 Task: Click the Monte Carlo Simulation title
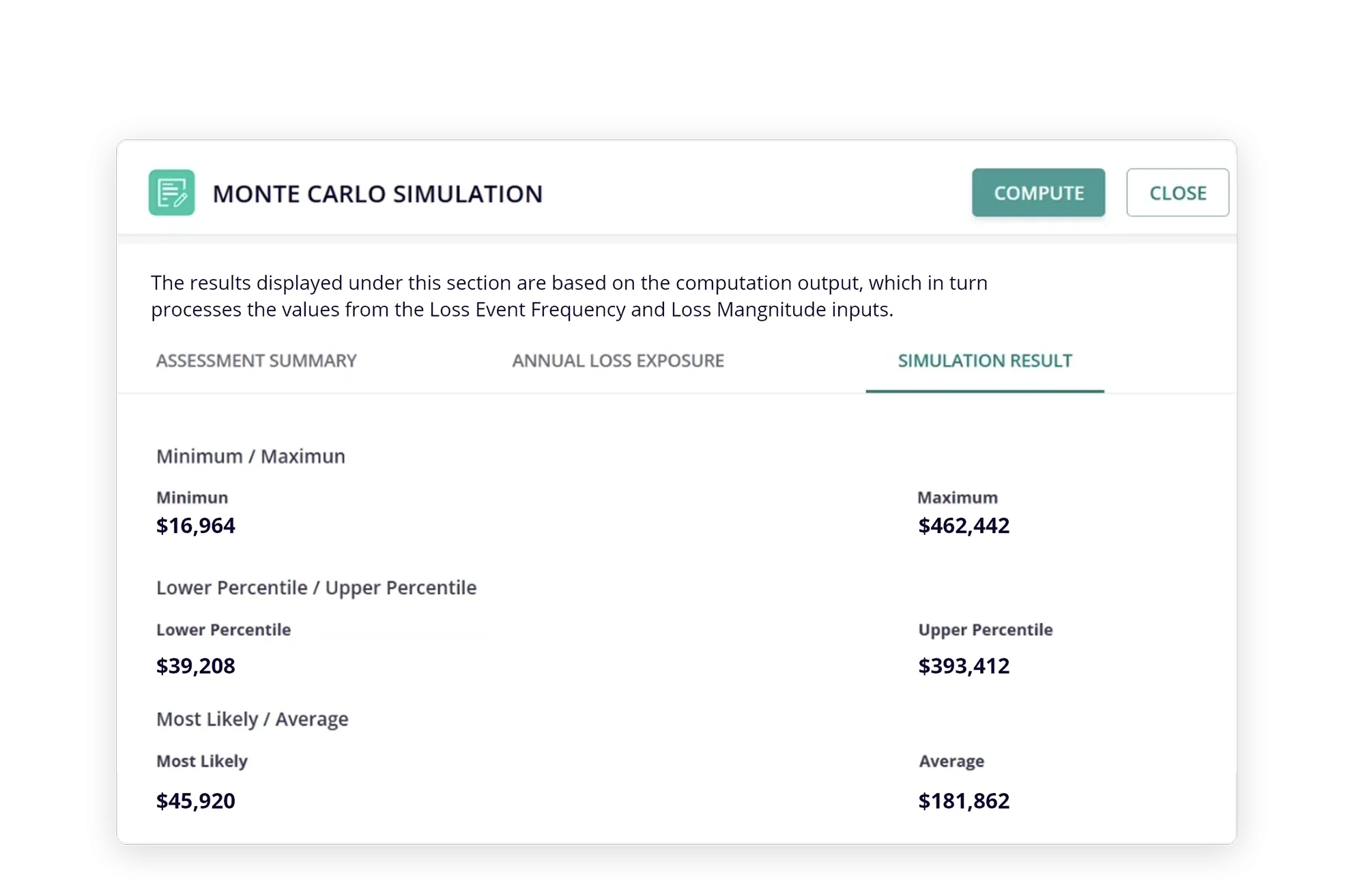pyautogui.click(x=377, y=194)
